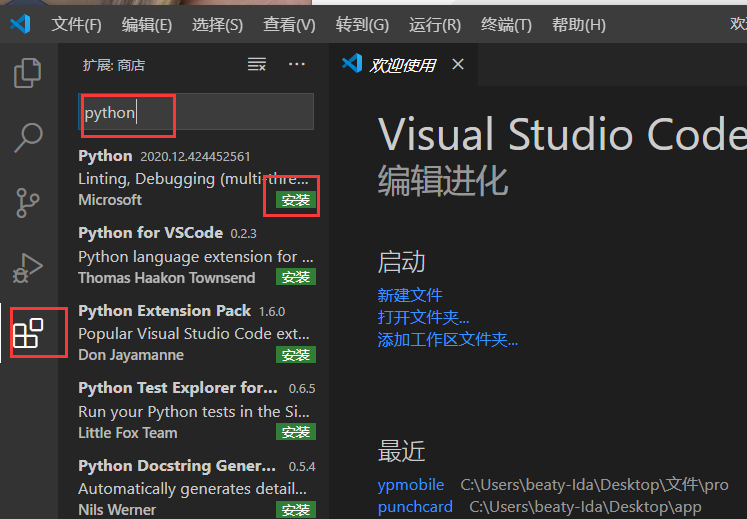Open the 选择(S) menu
Screen dimensions: 747x519
(217, 24)
